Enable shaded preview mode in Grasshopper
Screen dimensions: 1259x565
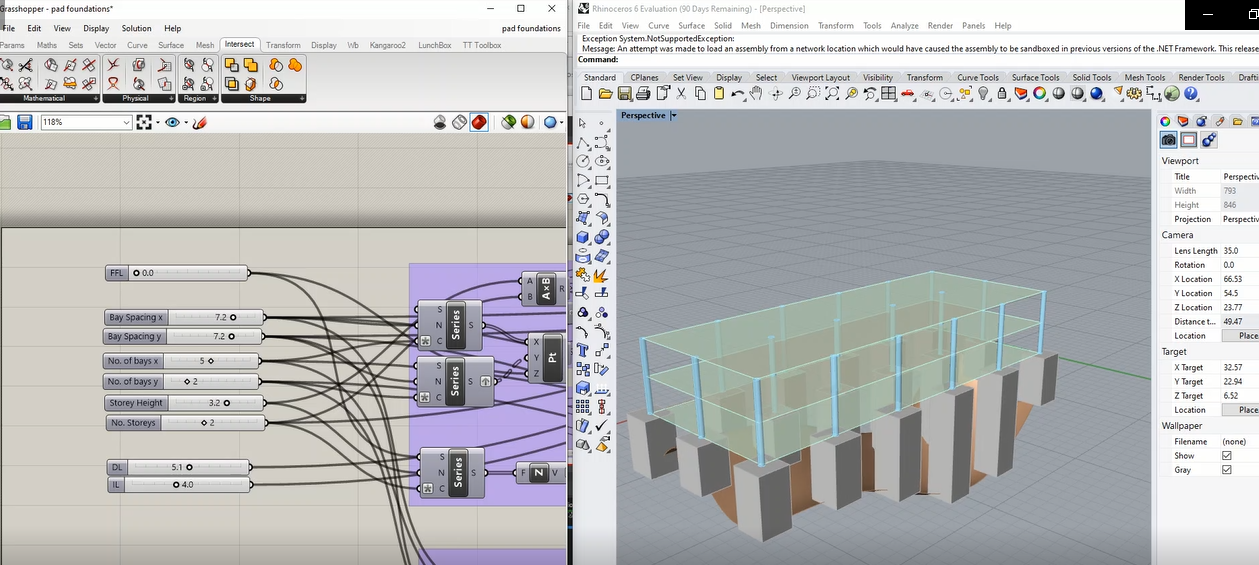click(479, 122)
